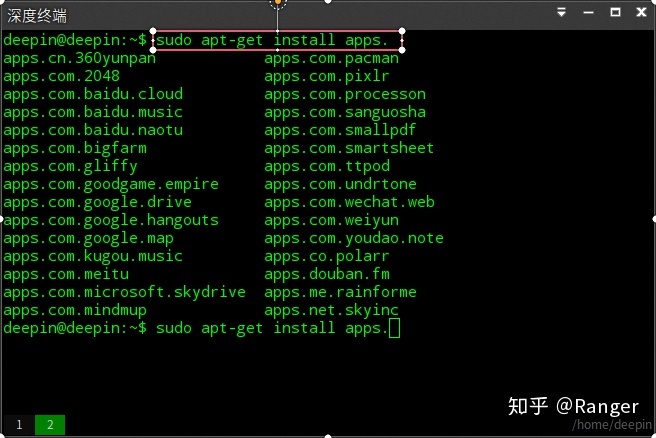Click package apps.com.sanguosha
The height and width of the screenshot is (438, 656).
click(x=345, y=112)
